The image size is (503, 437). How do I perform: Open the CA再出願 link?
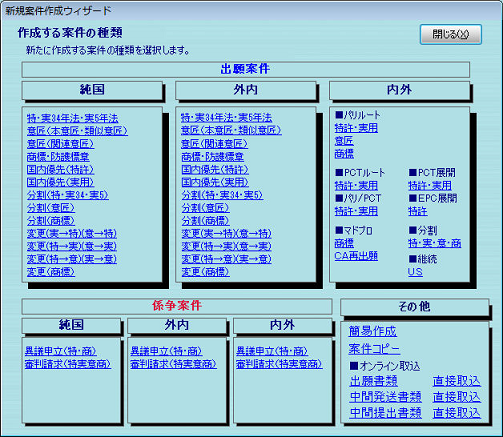(x=356, y=256)
